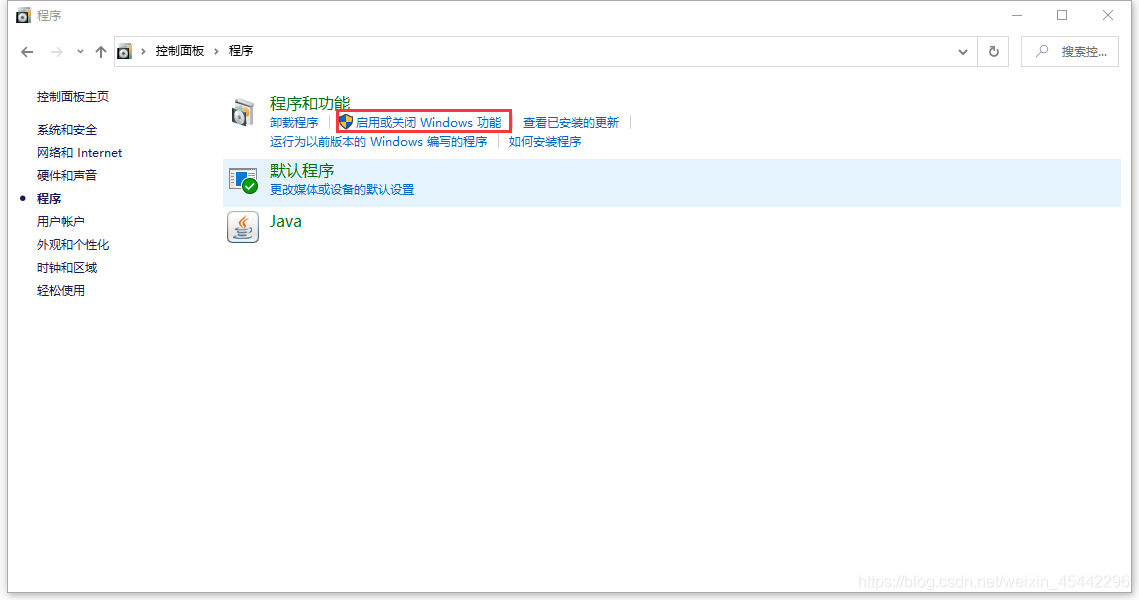The width and height of the screenshot is (1139, 600).
Task: Open 启用或关闭 Windows 功能 link
Action: tap(428, 122)
